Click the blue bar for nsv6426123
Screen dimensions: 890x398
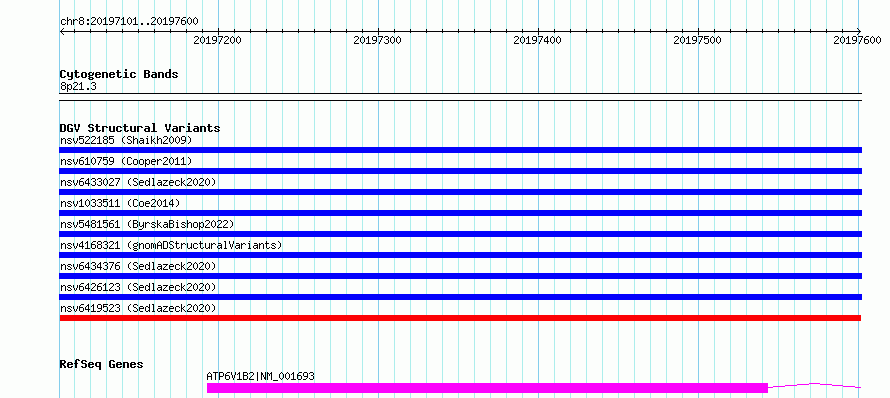click(x=460, y=297)
